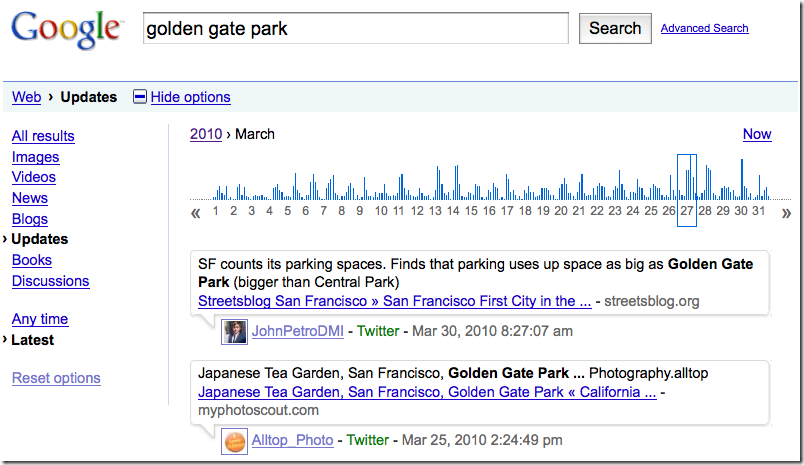
Task: Switch to News results
Action: click(x=30, y=198)
